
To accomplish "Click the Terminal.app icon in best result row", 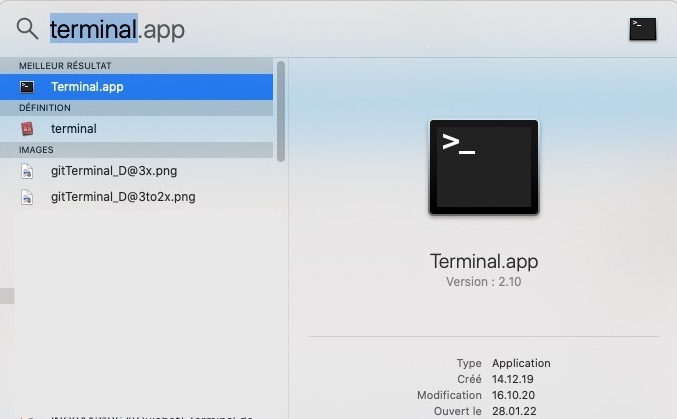I will point(28,87).
